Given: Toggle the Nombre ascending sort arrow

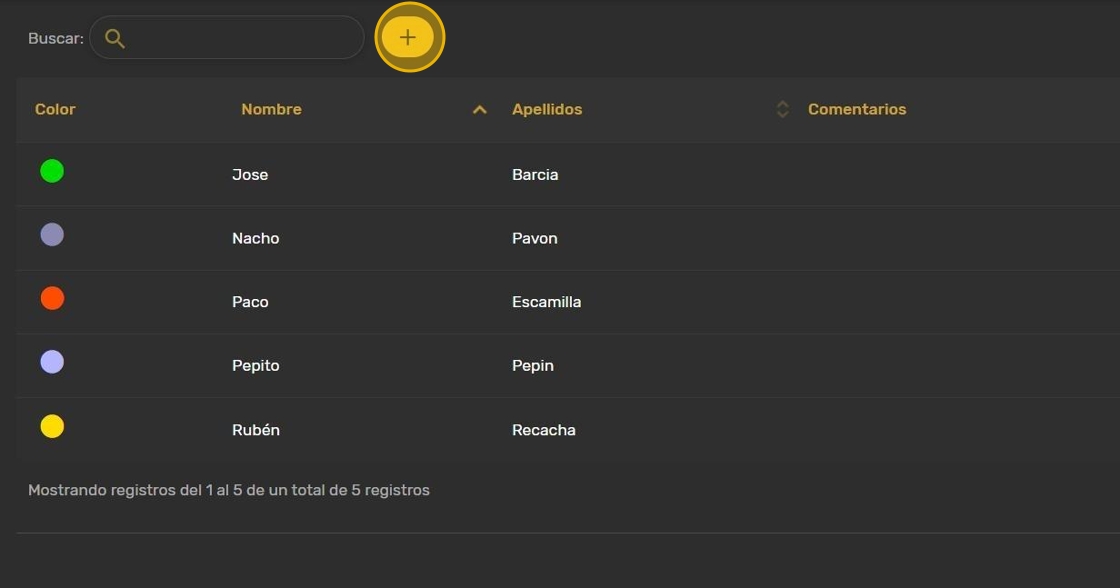Looking at the screenshot, I should coord(480,110).
